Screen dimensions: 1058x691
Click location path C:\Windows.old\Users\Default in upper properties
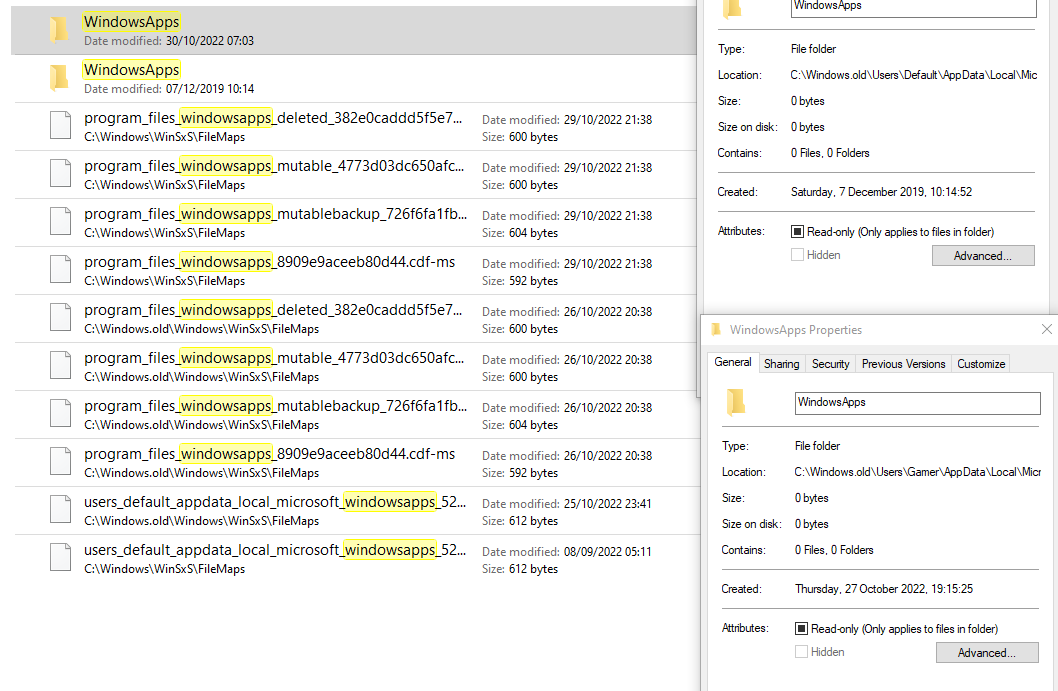(x=914, y=75)
